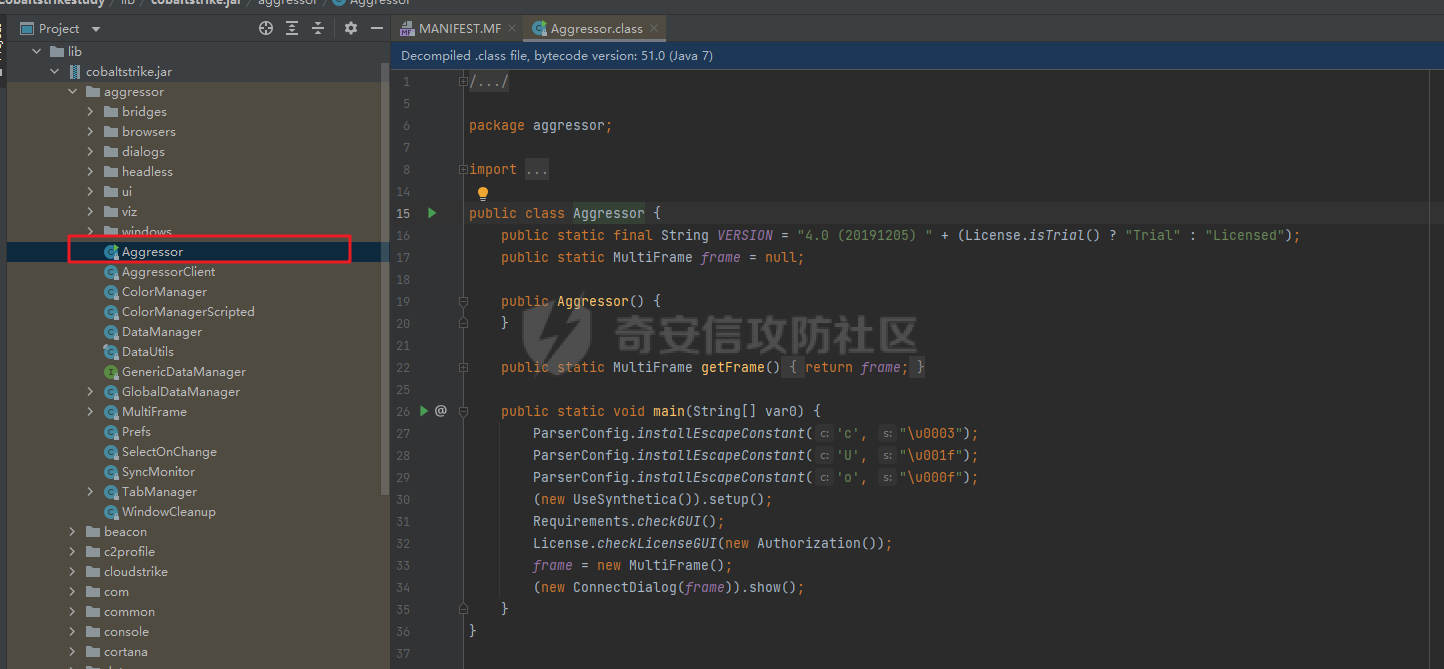Viewport: 1444px width, 669px height.
Task: Select the common package
Action: point(129,612)
